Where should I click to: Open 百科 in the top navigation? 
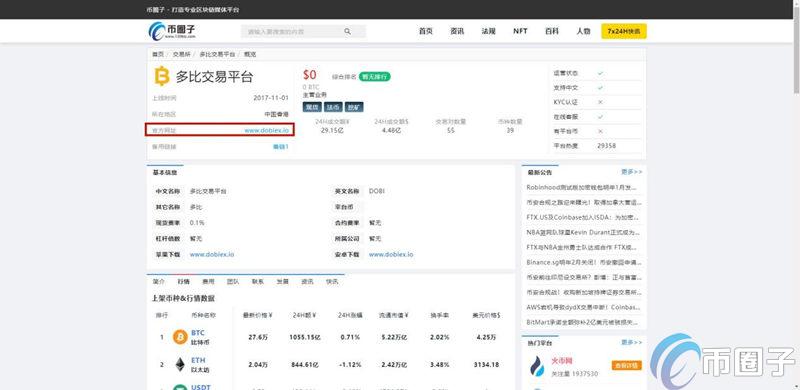click(552, 31)
